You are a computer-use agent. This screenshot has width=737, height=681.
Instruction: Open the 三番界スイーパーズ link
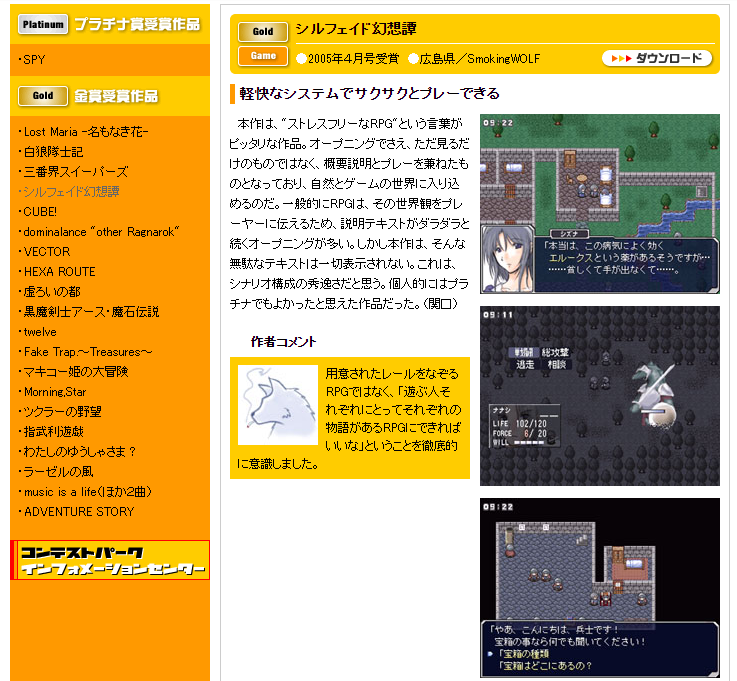(x=76, y=172)
